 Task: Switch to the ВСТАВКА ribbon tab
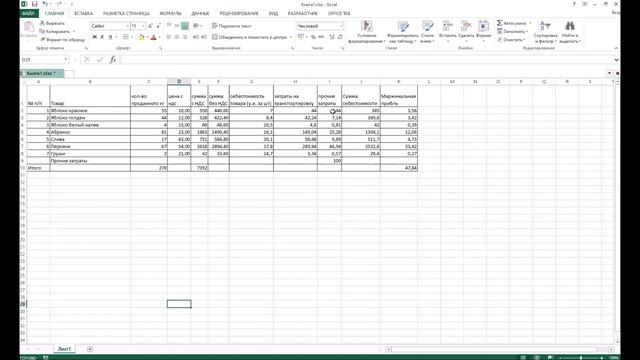click(83, 13)
